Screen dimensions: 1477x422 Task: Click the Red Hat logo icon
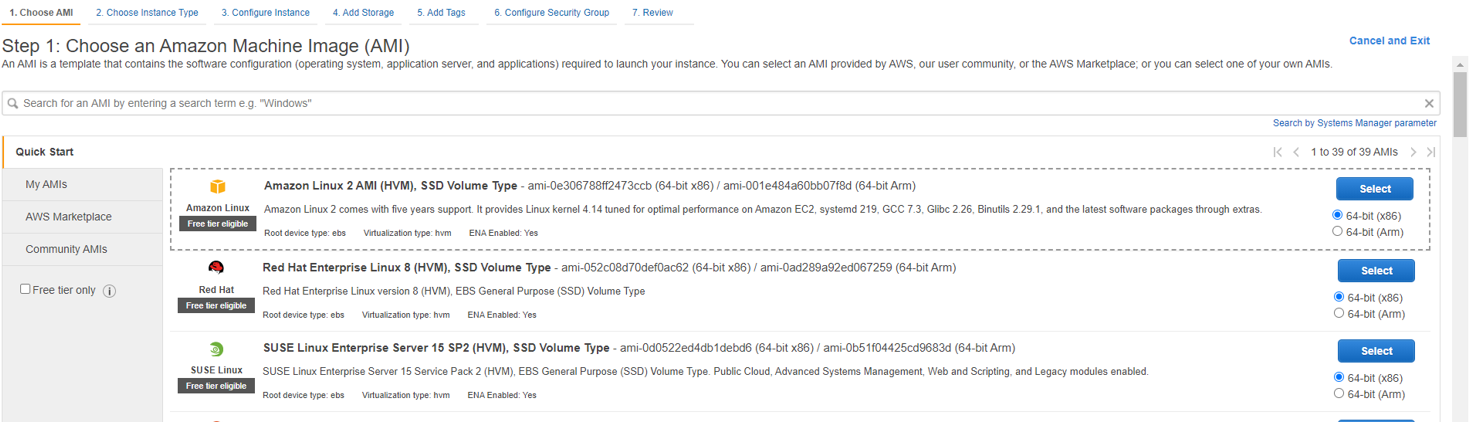click(x=216, y=268)
